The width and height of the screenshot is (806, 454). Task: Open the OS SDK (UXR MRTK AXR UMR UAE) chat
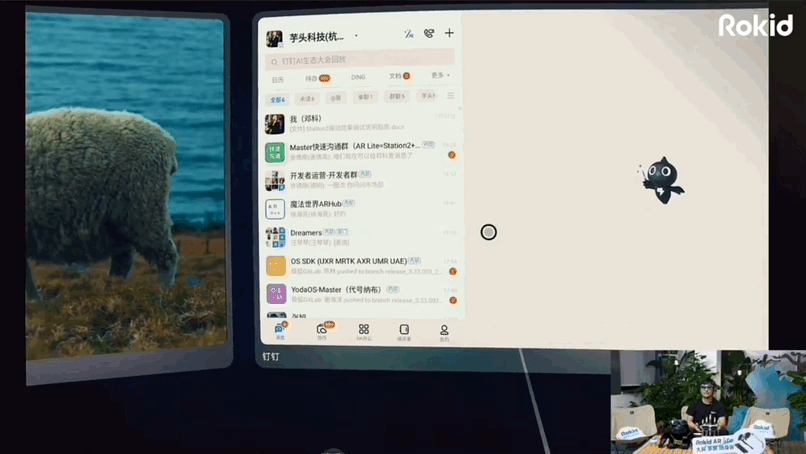[361, 266]
